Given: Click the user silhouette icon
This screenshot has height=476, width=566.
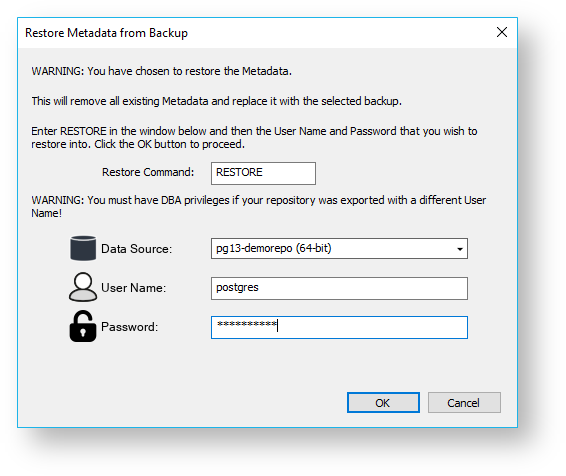Looking at the screenshot, I should coord(83,287).
